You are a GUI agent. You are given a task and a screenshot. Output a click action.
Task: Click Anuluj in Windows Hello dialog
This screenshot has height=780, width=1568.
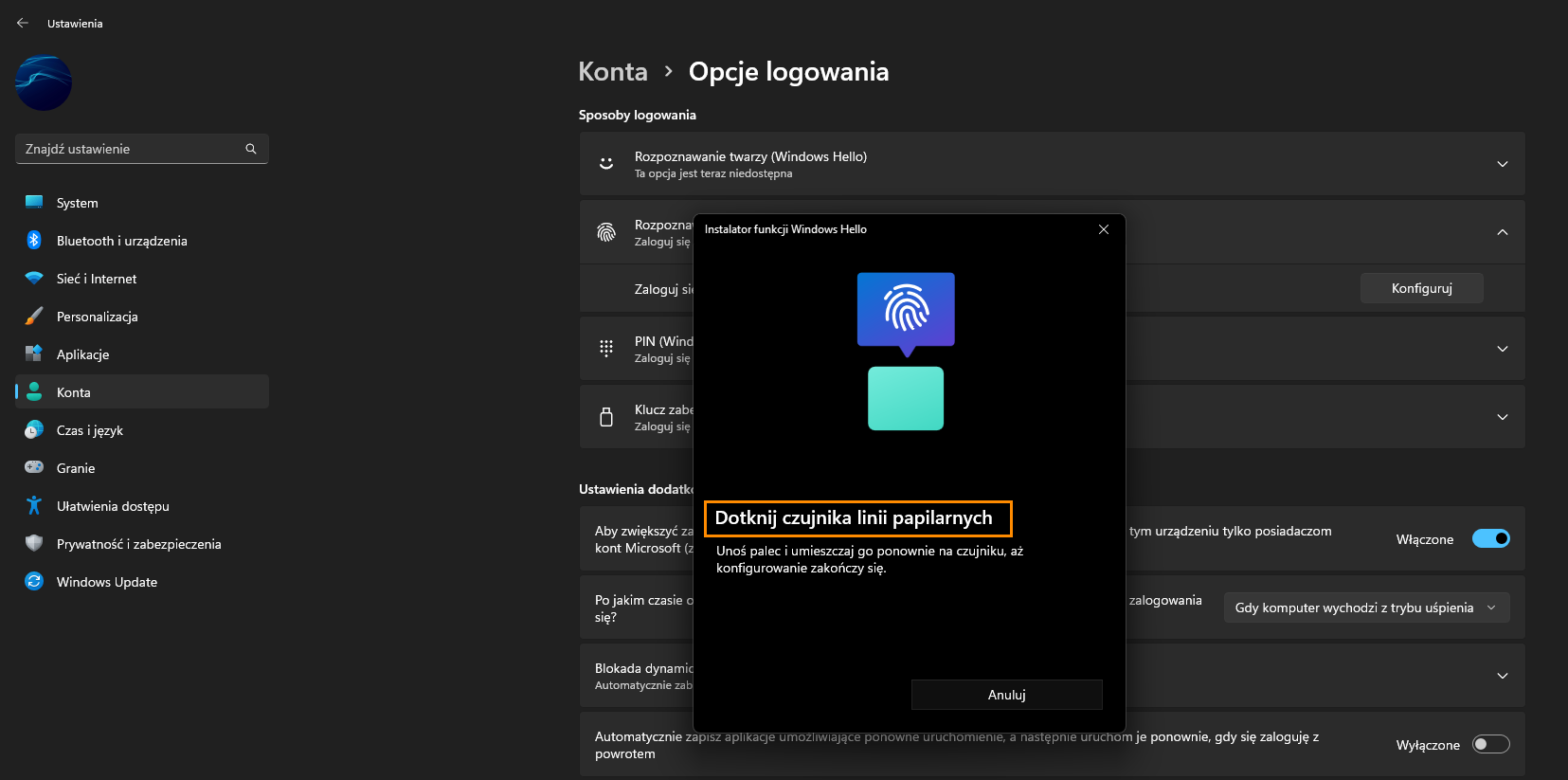click(1007, 695)
